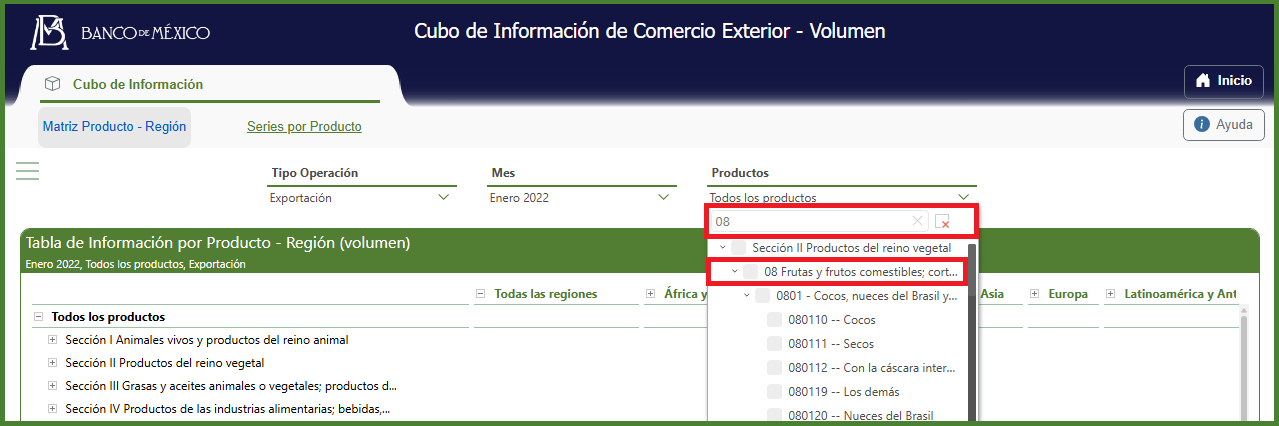The width and height of the screenshot is (1279, 426).
Task: Check the 080110 -- Cocos checkbox
Action: pyautogui.click(x=775, y=320)
